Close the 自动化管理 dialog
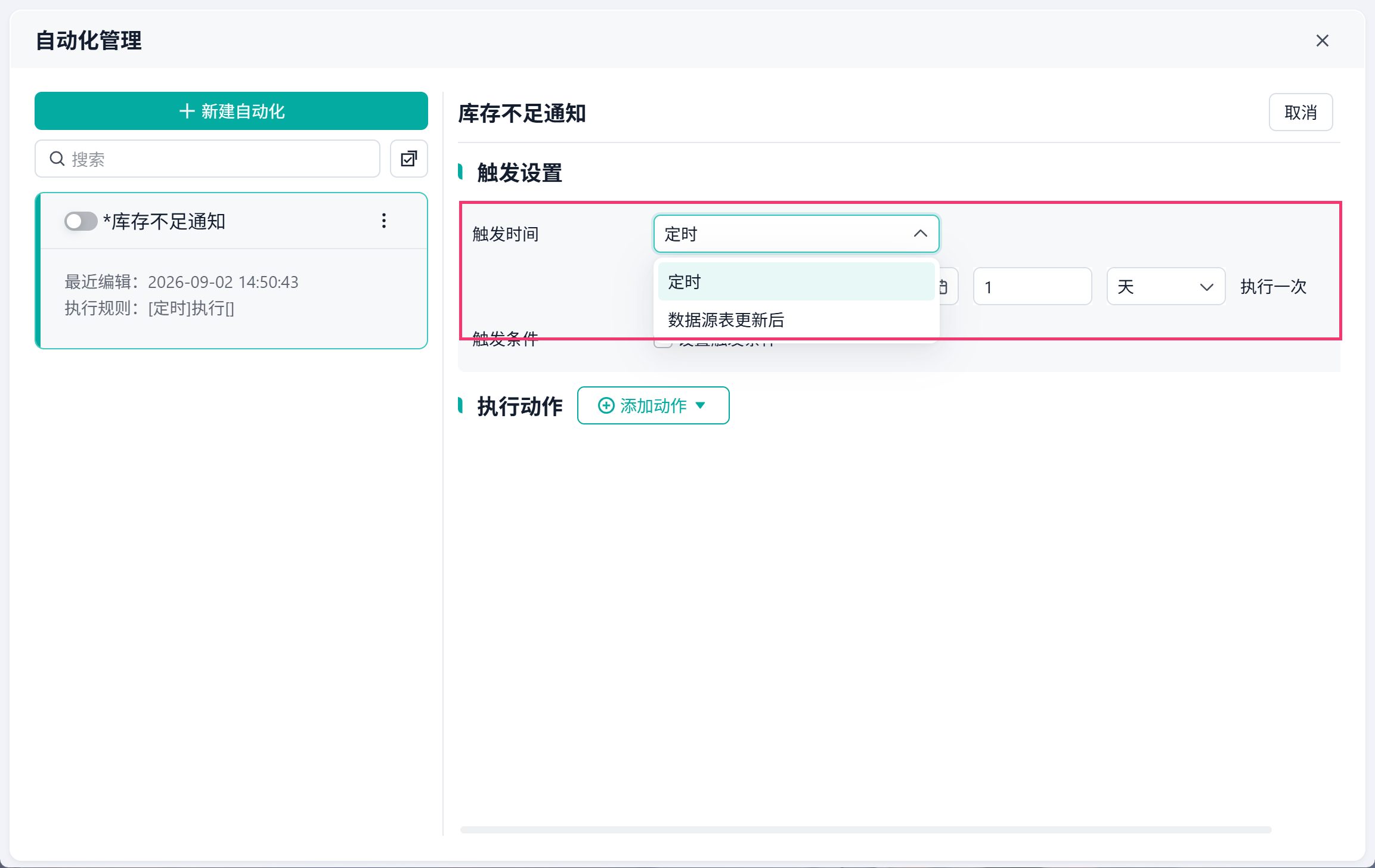 [1322, 41]
